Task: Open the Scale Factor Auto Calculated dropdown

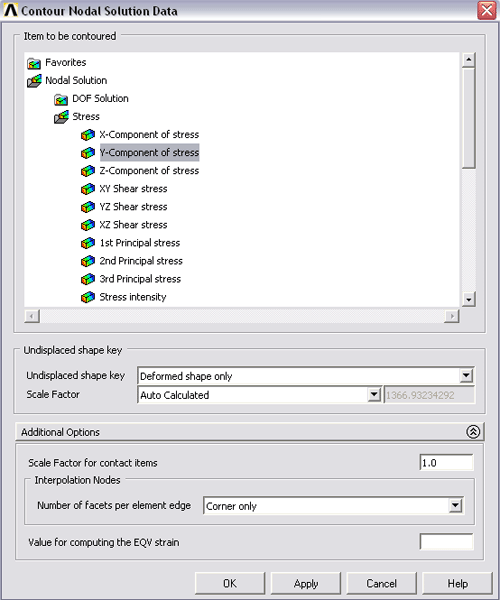Action: point(374,395)
